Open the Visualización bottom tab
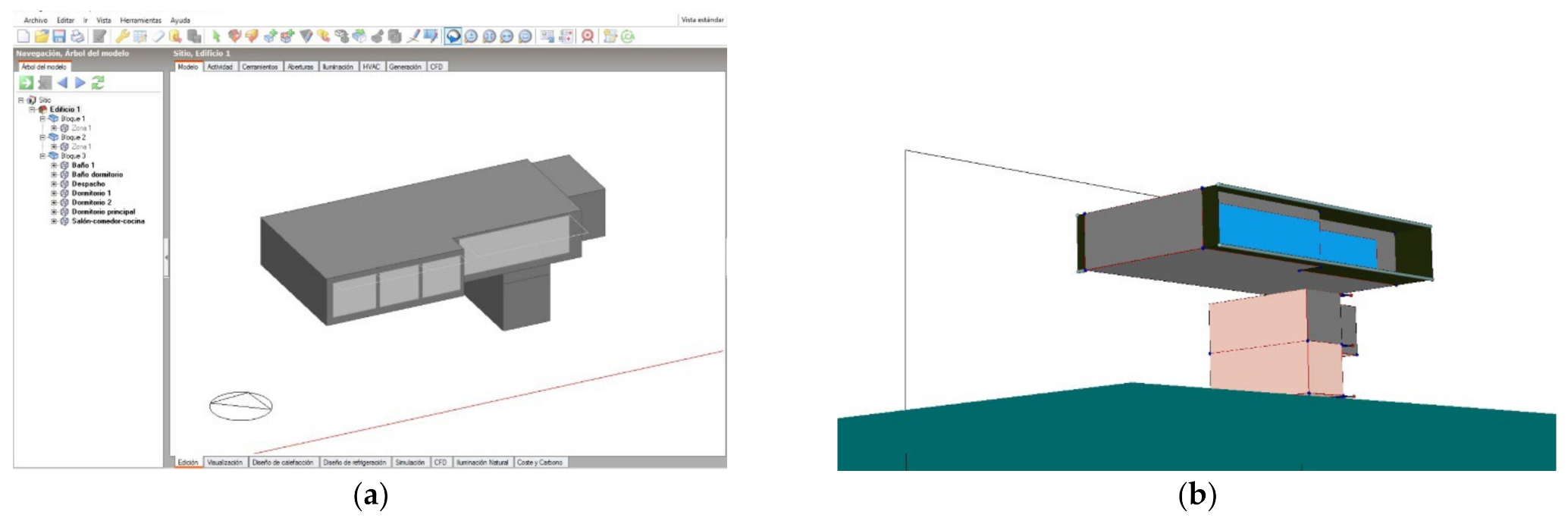Viewport: 1568px width, 521px height. point(225,463)
